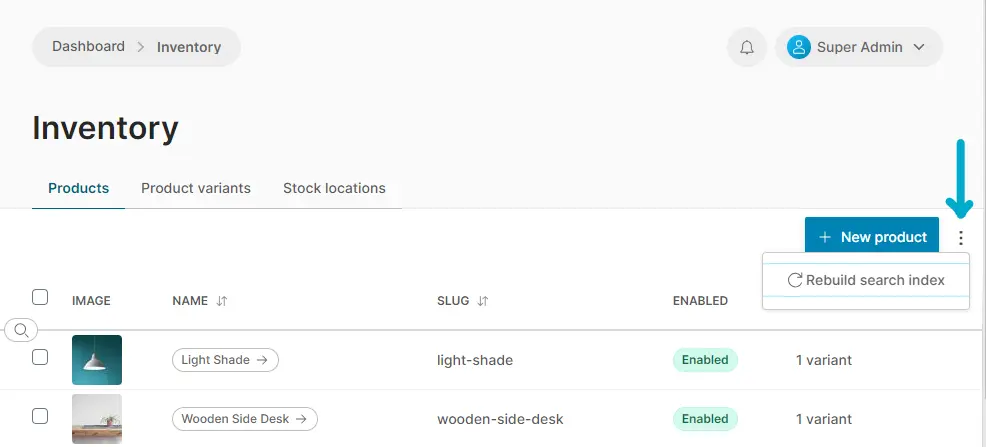
Task: Toggle the select-all checkbox in table header
Action: coord(40,297)
